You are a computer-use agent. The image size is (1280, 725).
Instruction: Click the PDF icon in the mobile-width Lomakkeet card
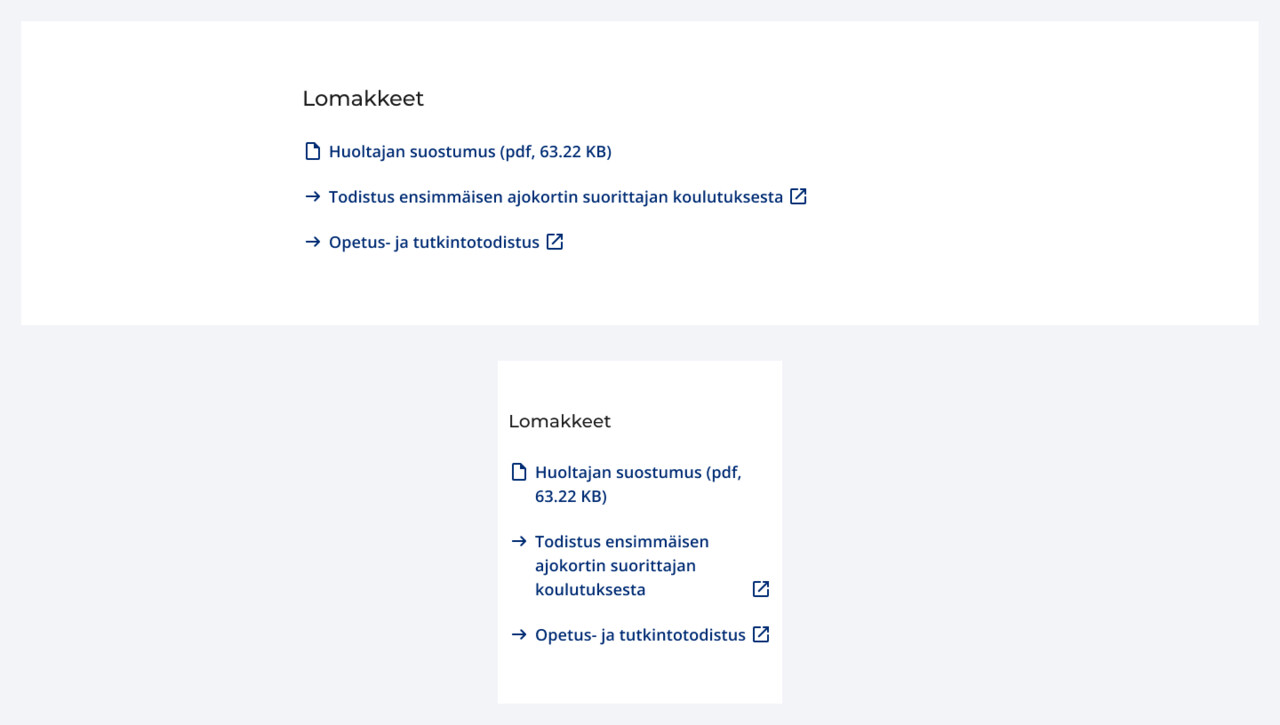click(518, 471)
